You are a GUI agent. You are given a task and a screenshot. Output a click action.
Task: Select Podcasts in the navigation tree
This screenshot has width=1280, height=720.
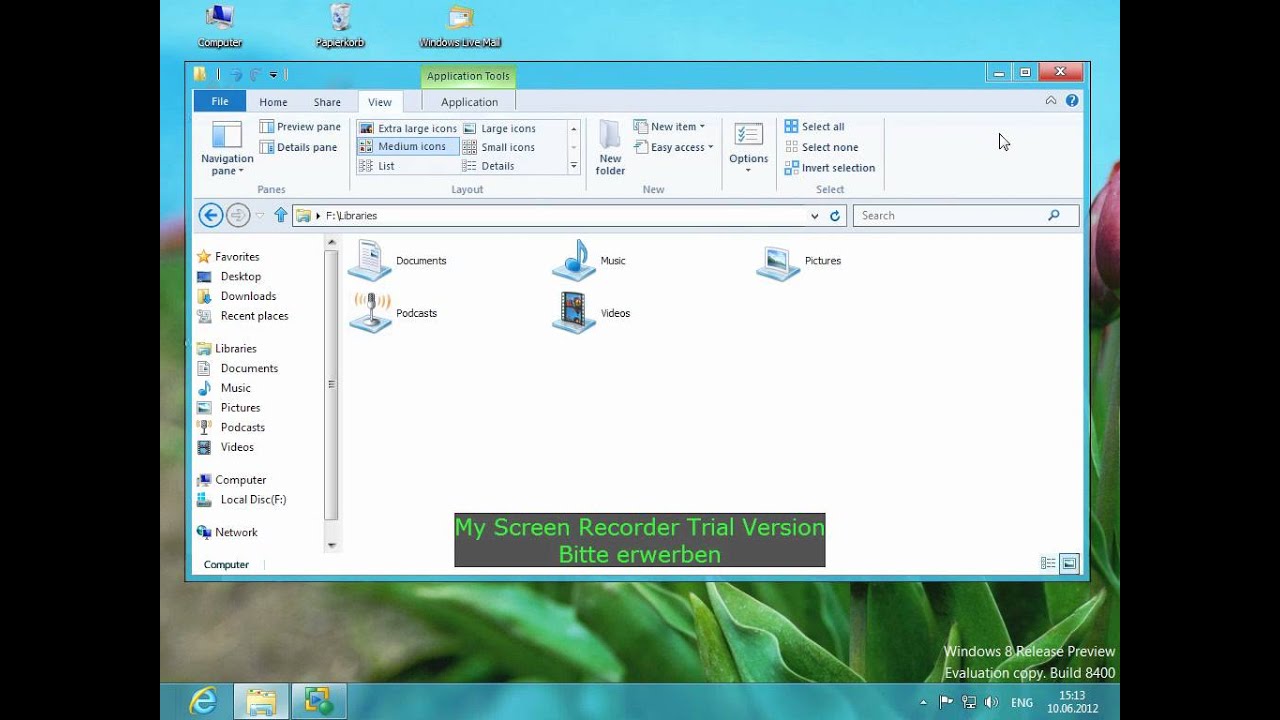(231, 428)
